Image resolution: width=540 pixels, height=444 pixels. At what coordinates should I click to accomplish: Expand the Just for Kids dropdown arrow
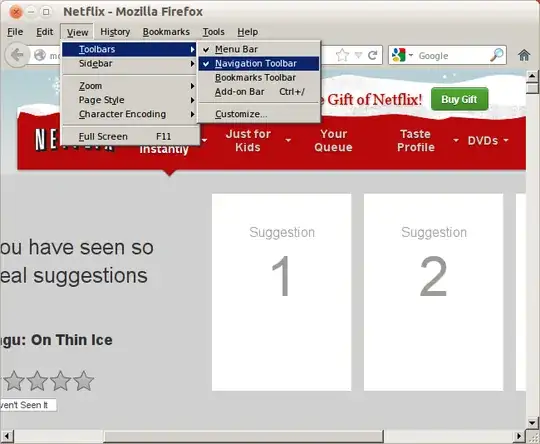click(x=288, y=140)
